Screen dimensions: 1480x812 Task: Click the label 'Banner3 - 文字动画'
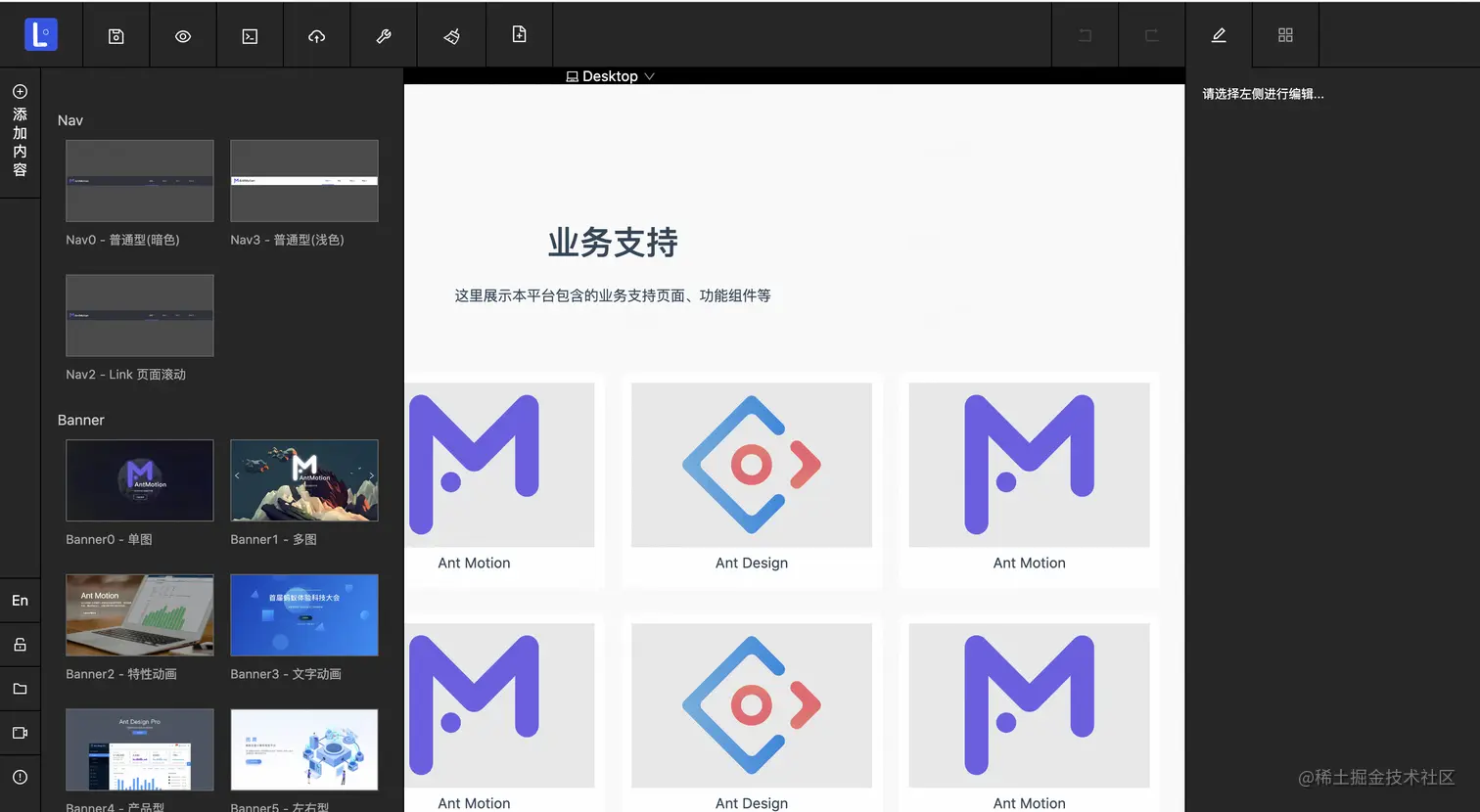(286, 674)
